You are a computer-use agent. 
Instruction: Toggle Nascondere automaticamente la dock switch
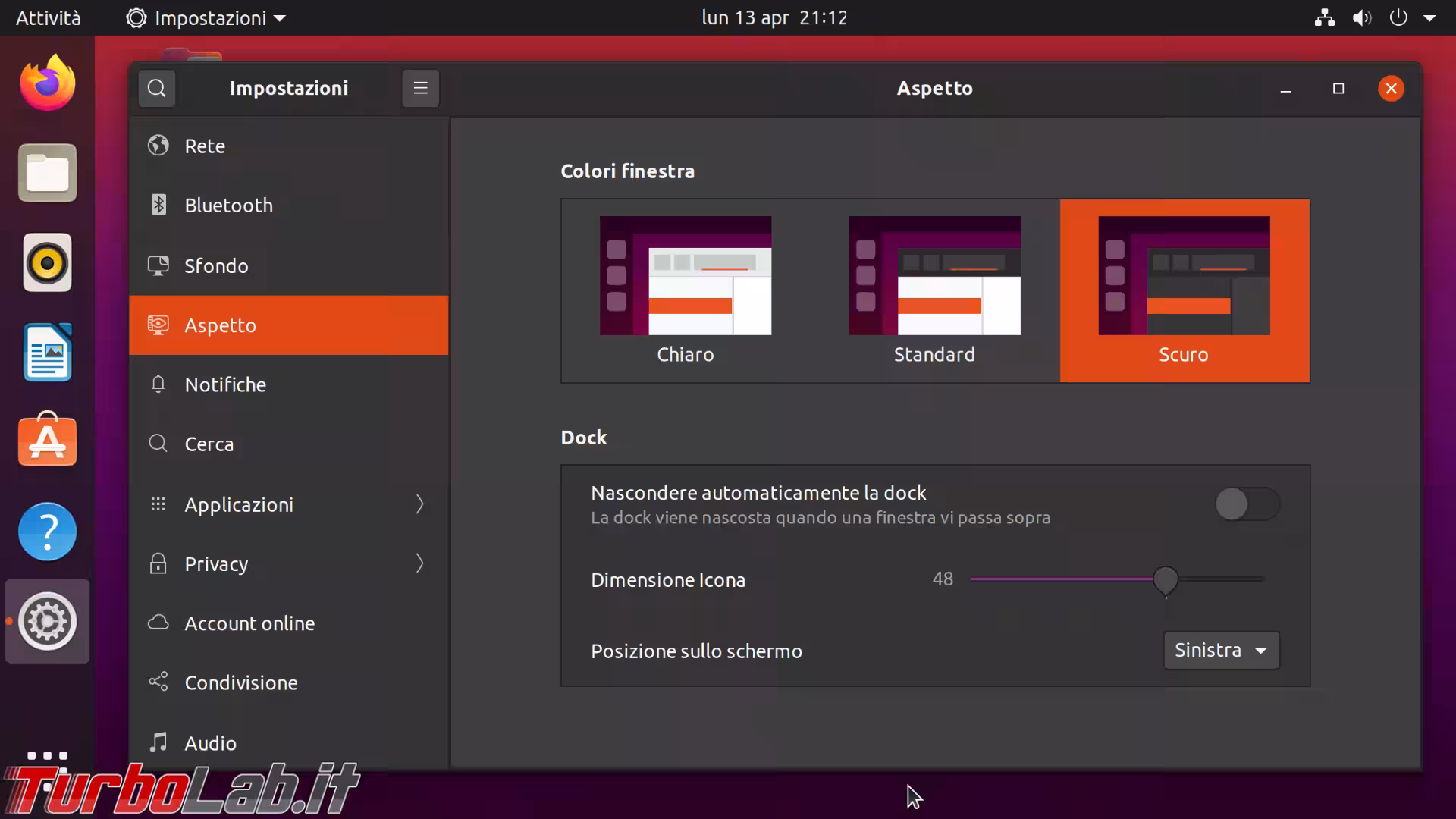[1247, 504]
